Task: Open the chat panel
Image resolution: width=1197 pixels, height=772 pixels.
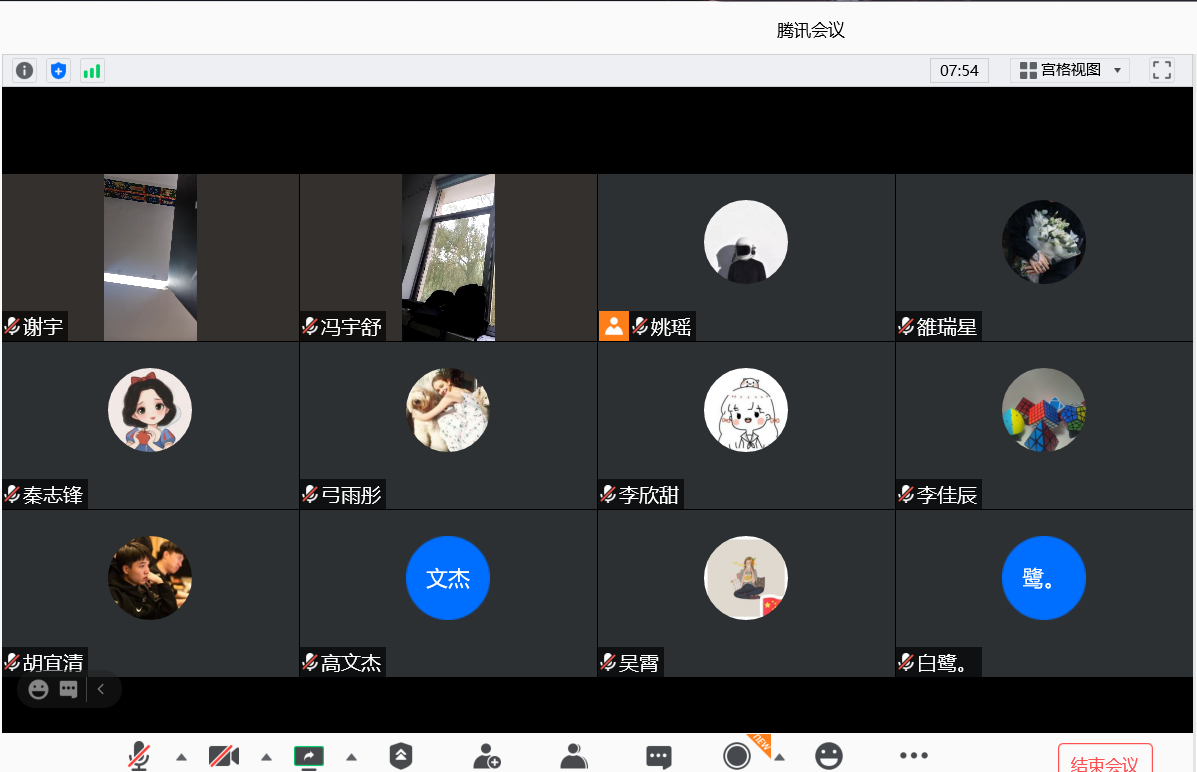Action: click(x=658, y=757)
